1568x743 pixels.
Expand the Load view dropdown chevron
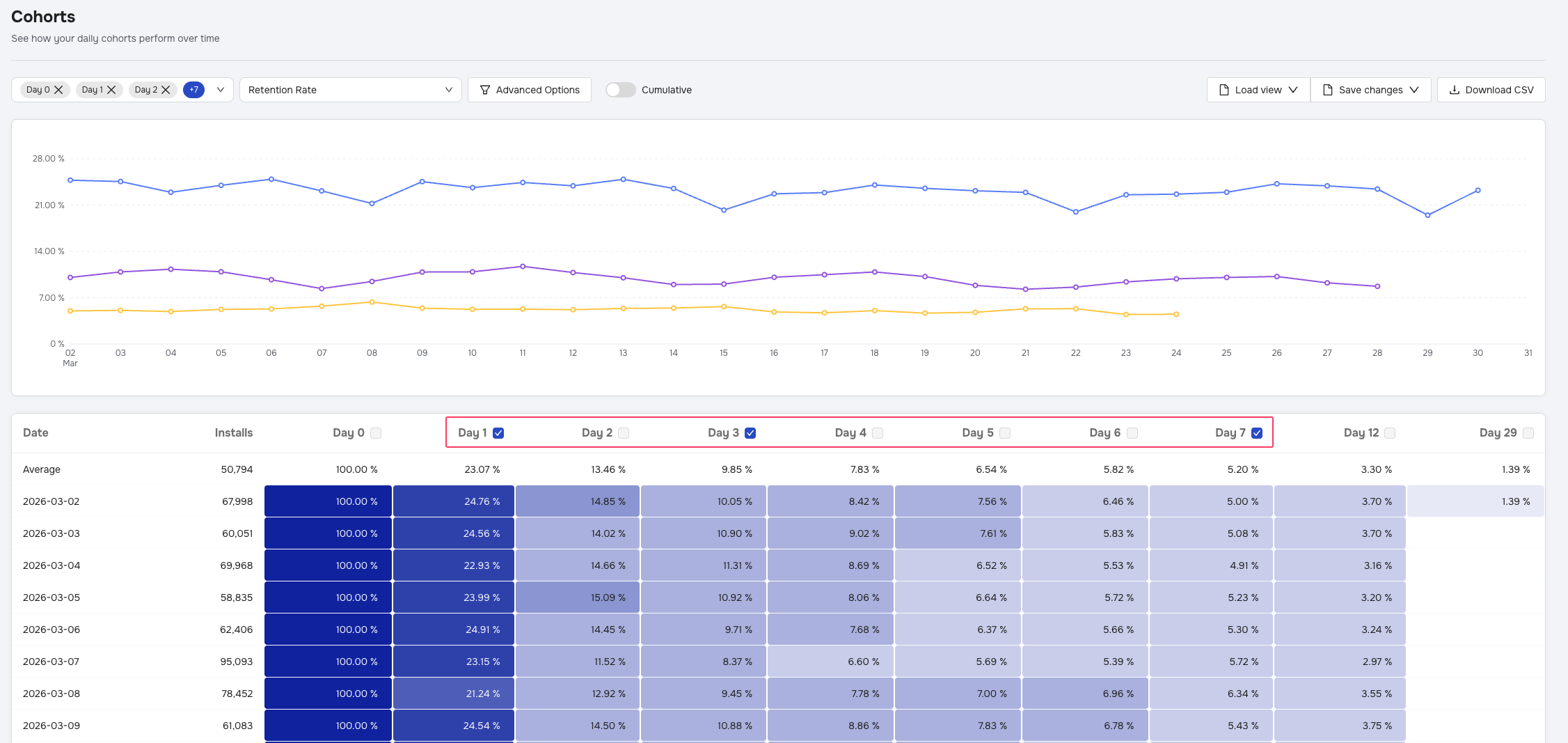click(1293, 90)
